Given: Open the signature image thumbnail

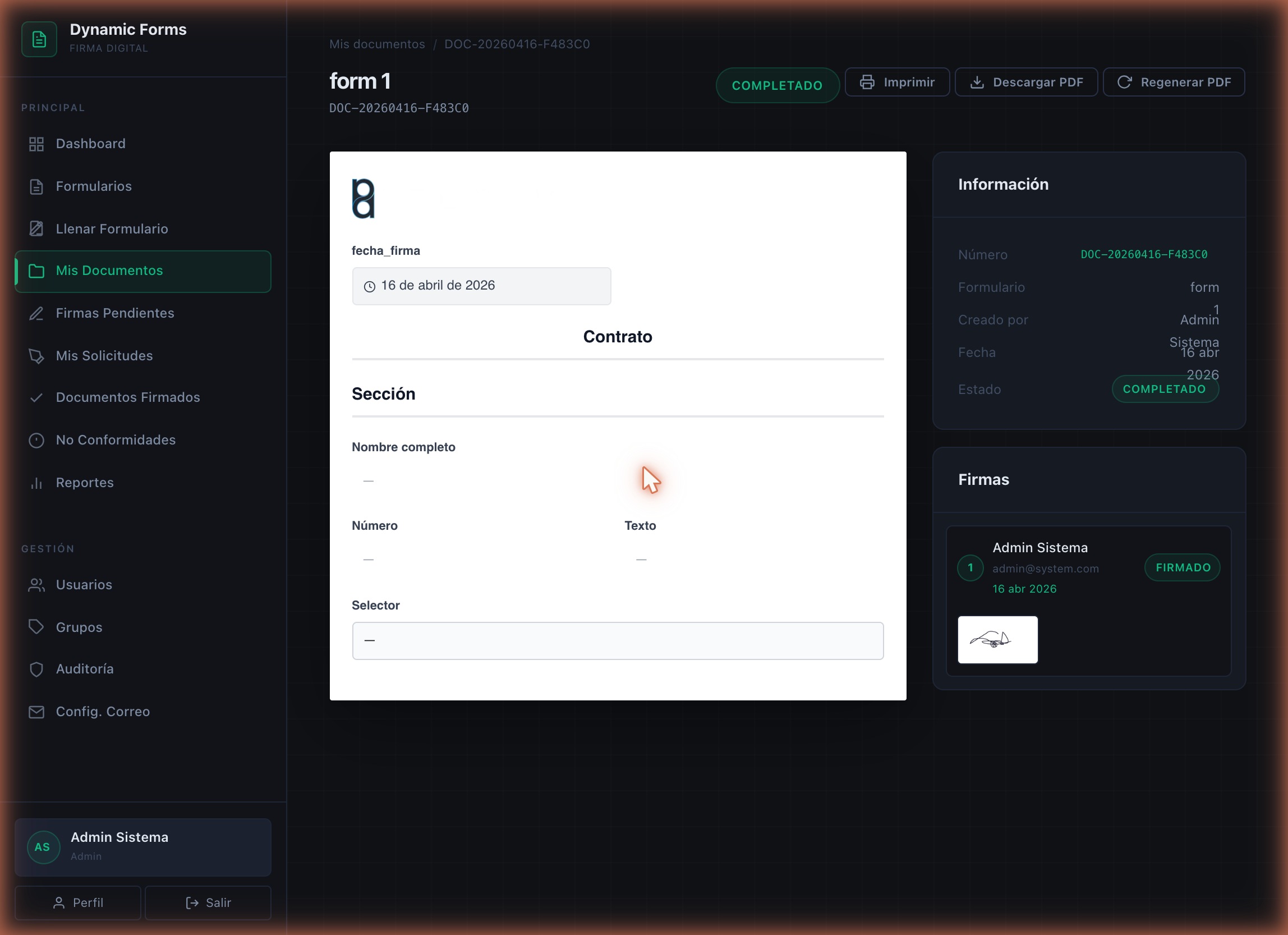Looking at the screenshot, I should click(997, 640).
